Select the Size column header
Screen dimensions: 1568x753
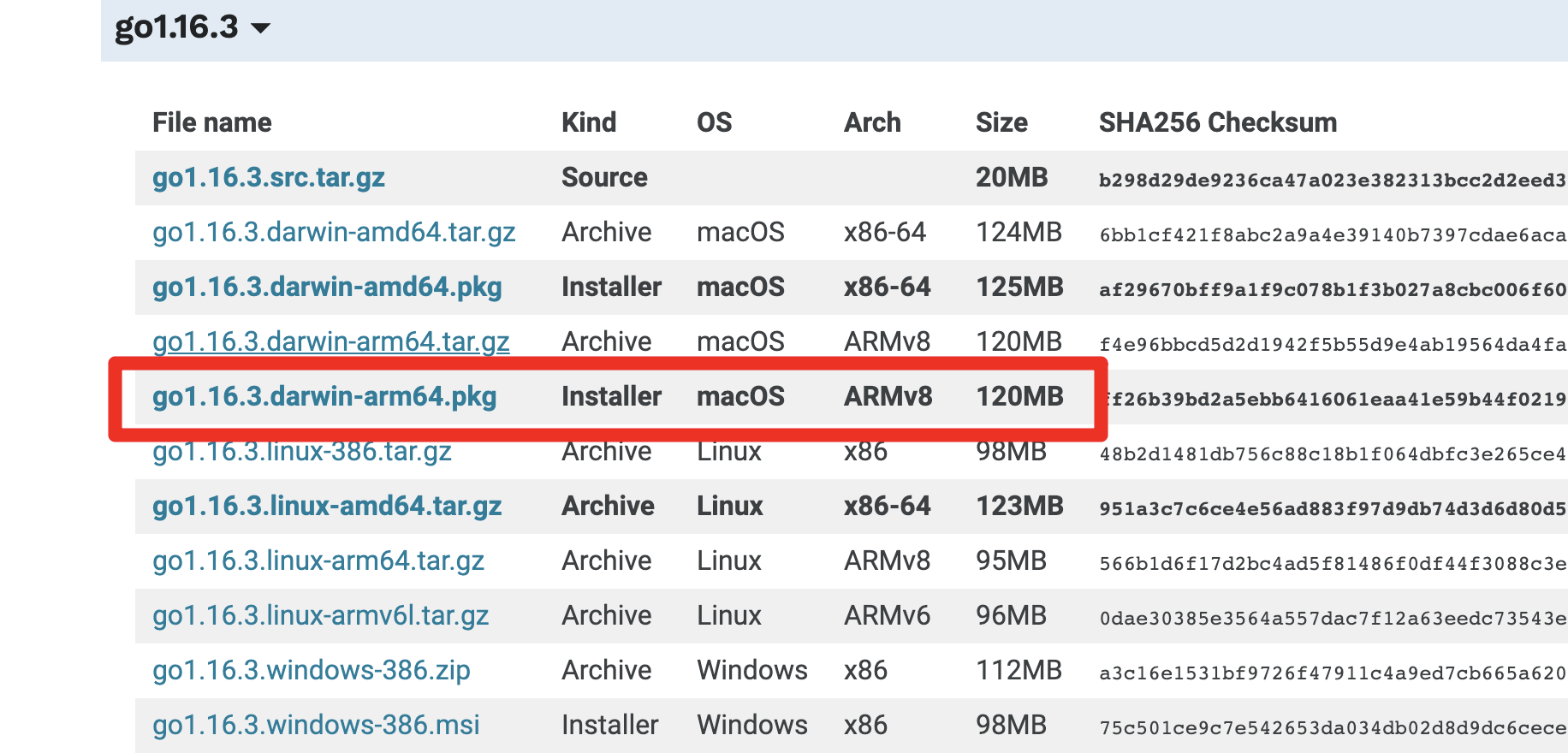(1001, 122)
